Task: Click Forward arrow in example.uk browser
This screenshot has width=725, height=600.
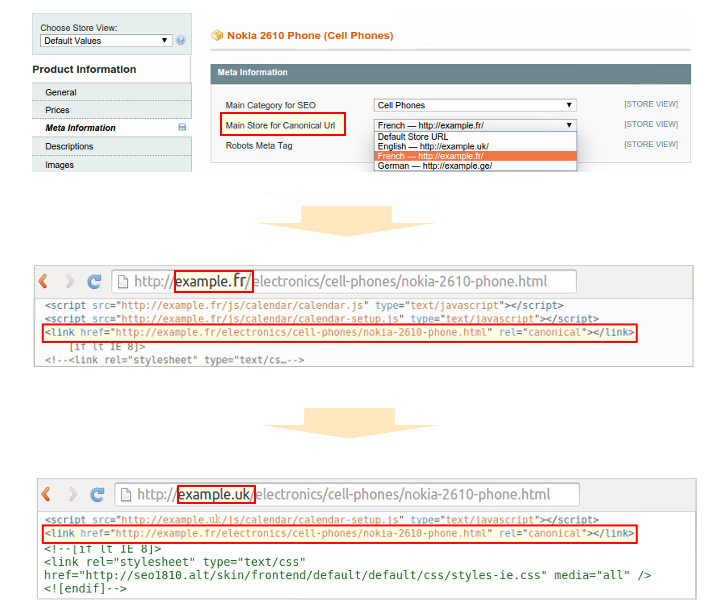Action: 73,494
